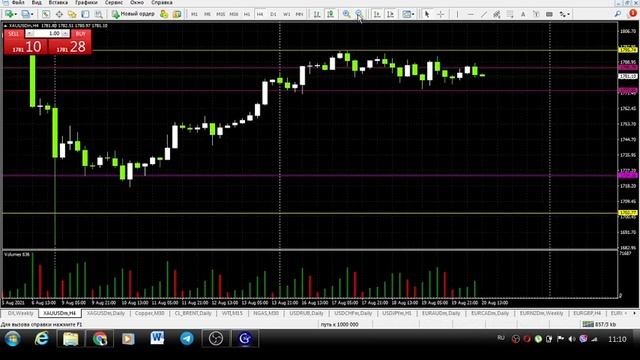Screen dimensions: 640x360
Task: Open Microsoft Word from the taskbar
Action: (x=157, y=338)
